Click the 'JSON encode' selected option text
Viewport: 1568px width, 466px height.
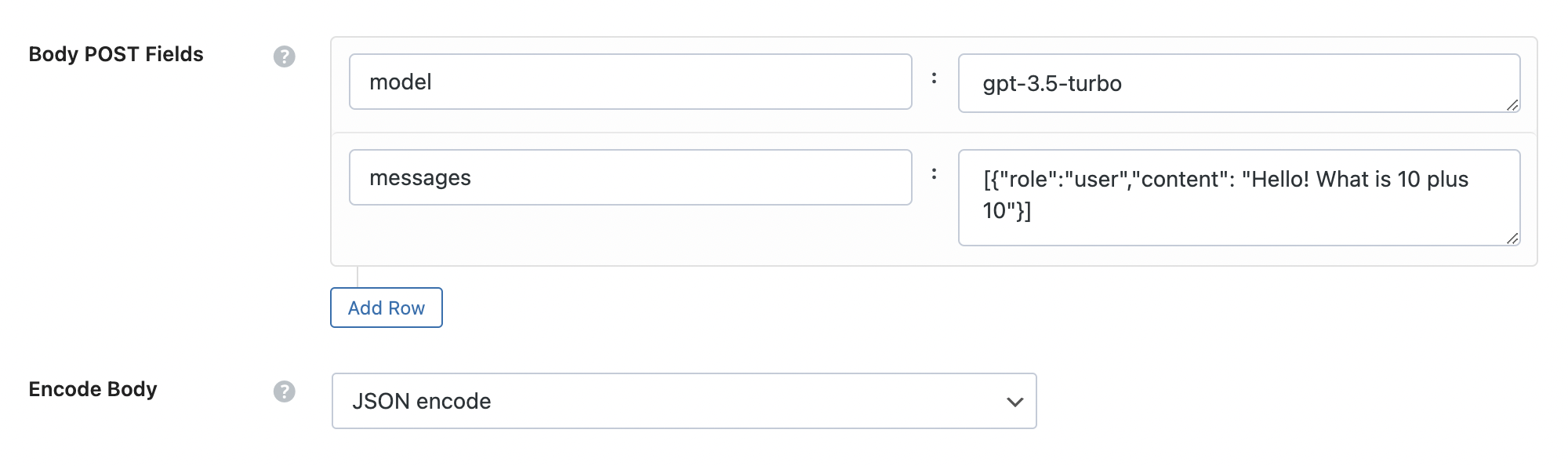[422, 402]
